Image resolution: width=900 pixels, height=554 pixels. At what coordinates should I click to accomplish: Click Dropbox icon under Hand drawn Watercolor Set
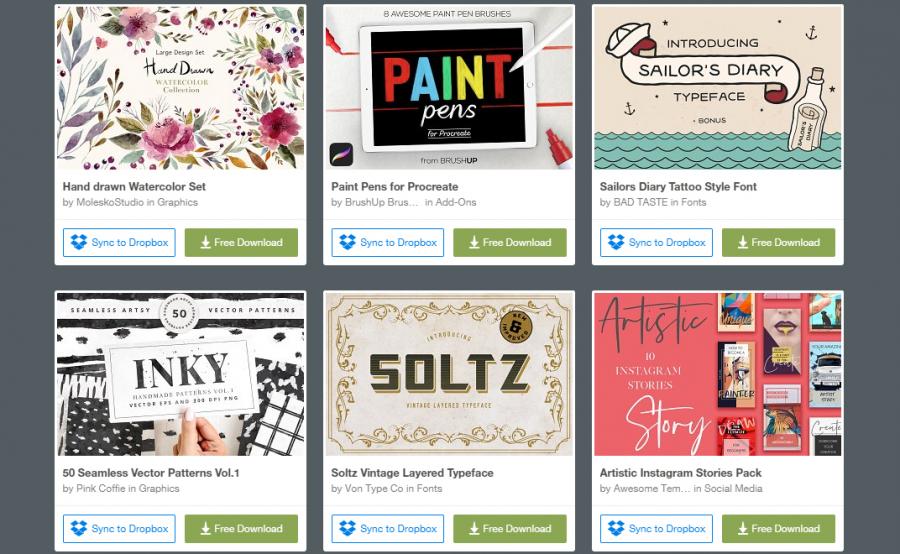[79, 242]
